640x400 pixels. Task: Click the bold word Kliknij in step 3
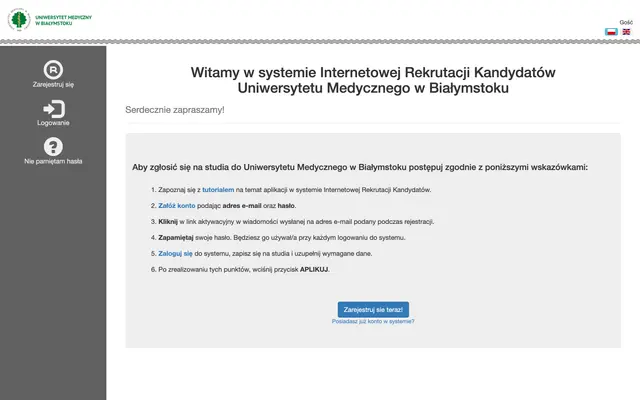[168, 222]
